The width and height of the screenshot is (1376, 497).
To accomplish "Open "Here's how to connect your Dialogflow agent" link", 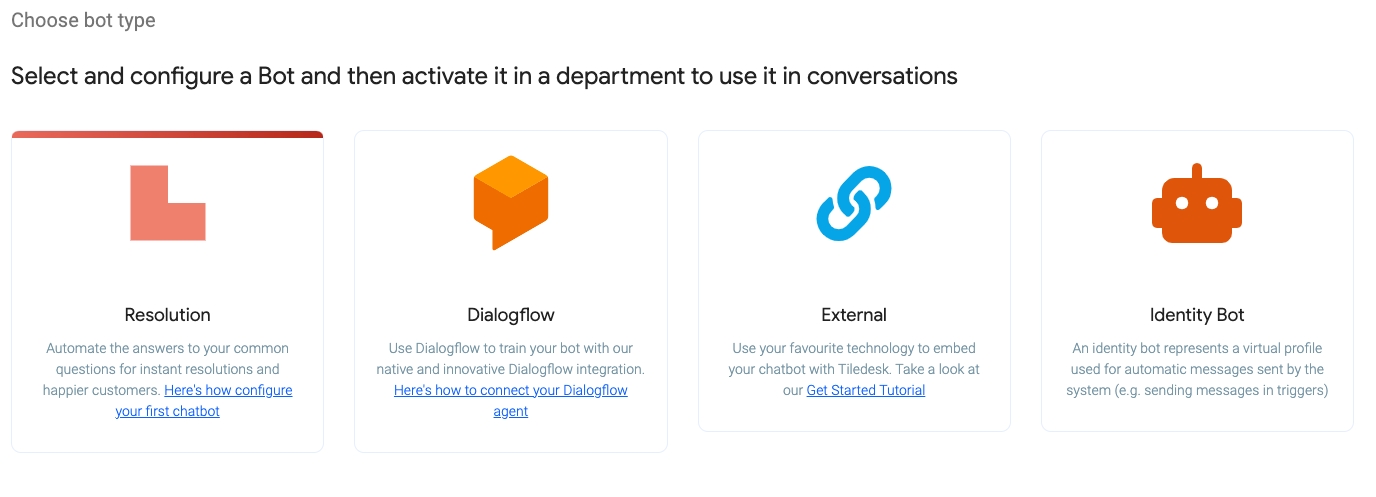I will [510, 390].
